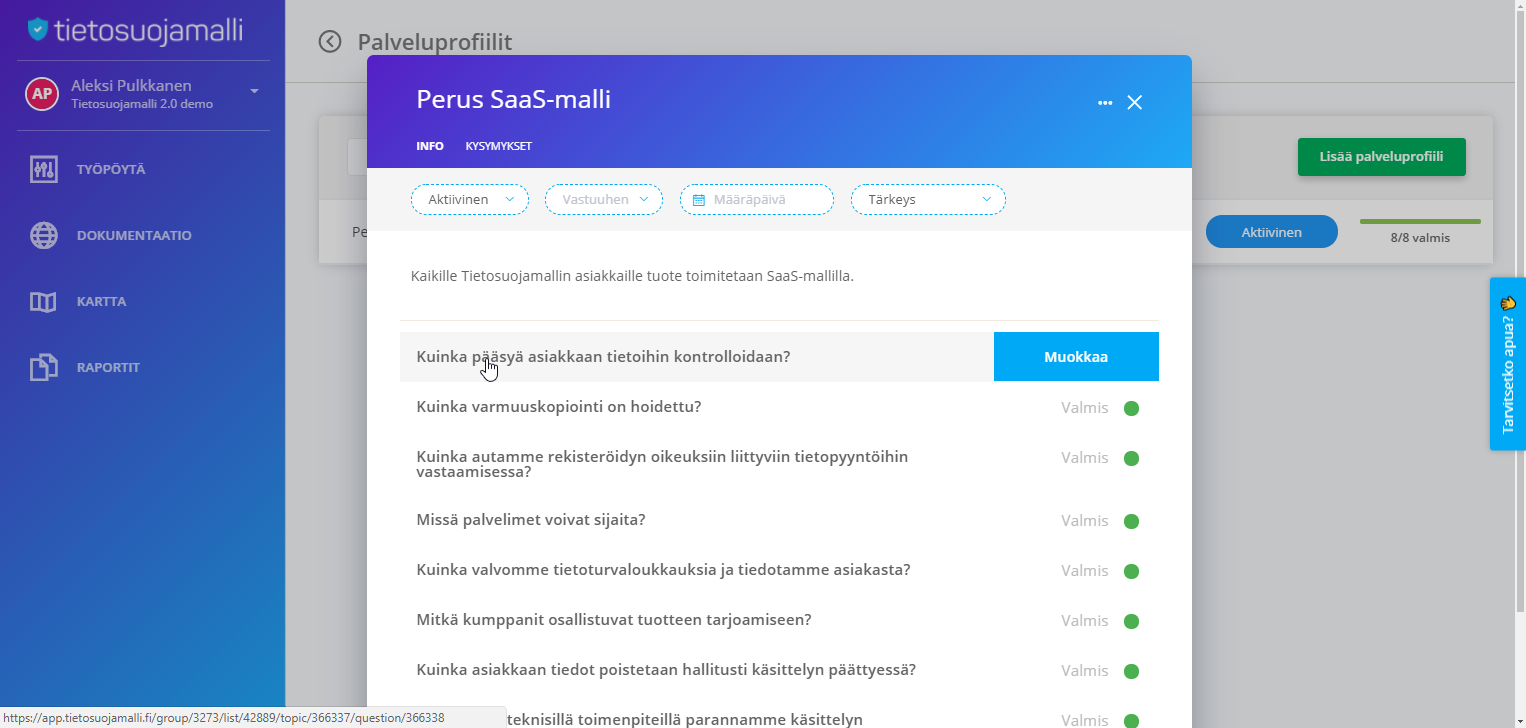This screenshot has height=728, width=1526.
Task: Select RAPORTIT in the sidebar
Action: [x=108, y=368]
